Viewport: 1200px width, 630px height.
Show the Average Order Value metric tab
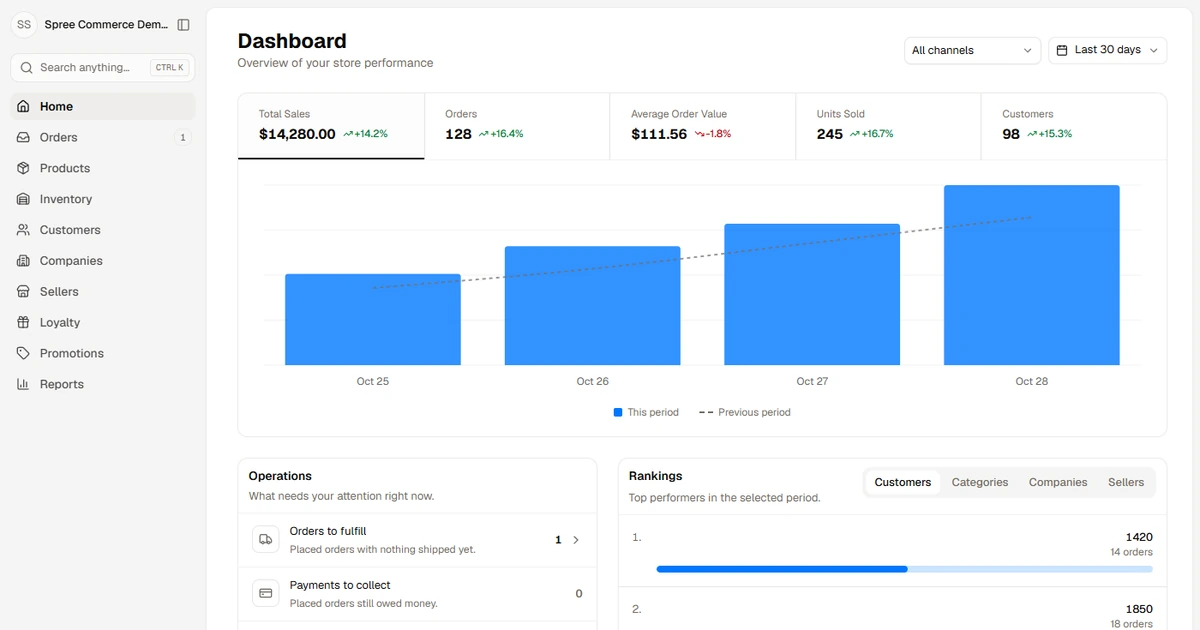coord(703,126)
